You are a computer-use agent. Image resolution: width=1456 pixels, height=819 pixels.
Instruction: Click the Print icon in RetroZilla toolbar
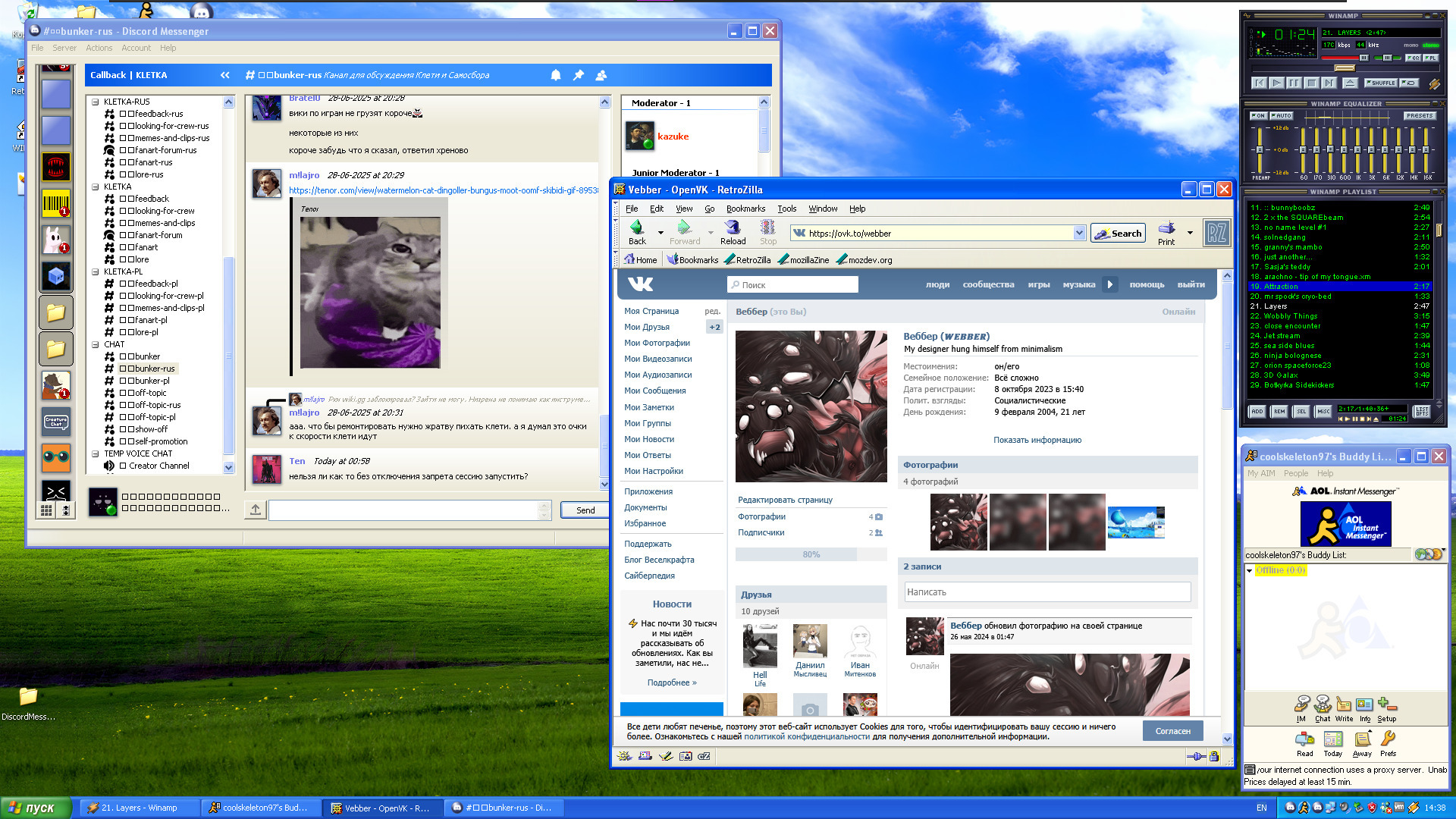point(1166,232)
